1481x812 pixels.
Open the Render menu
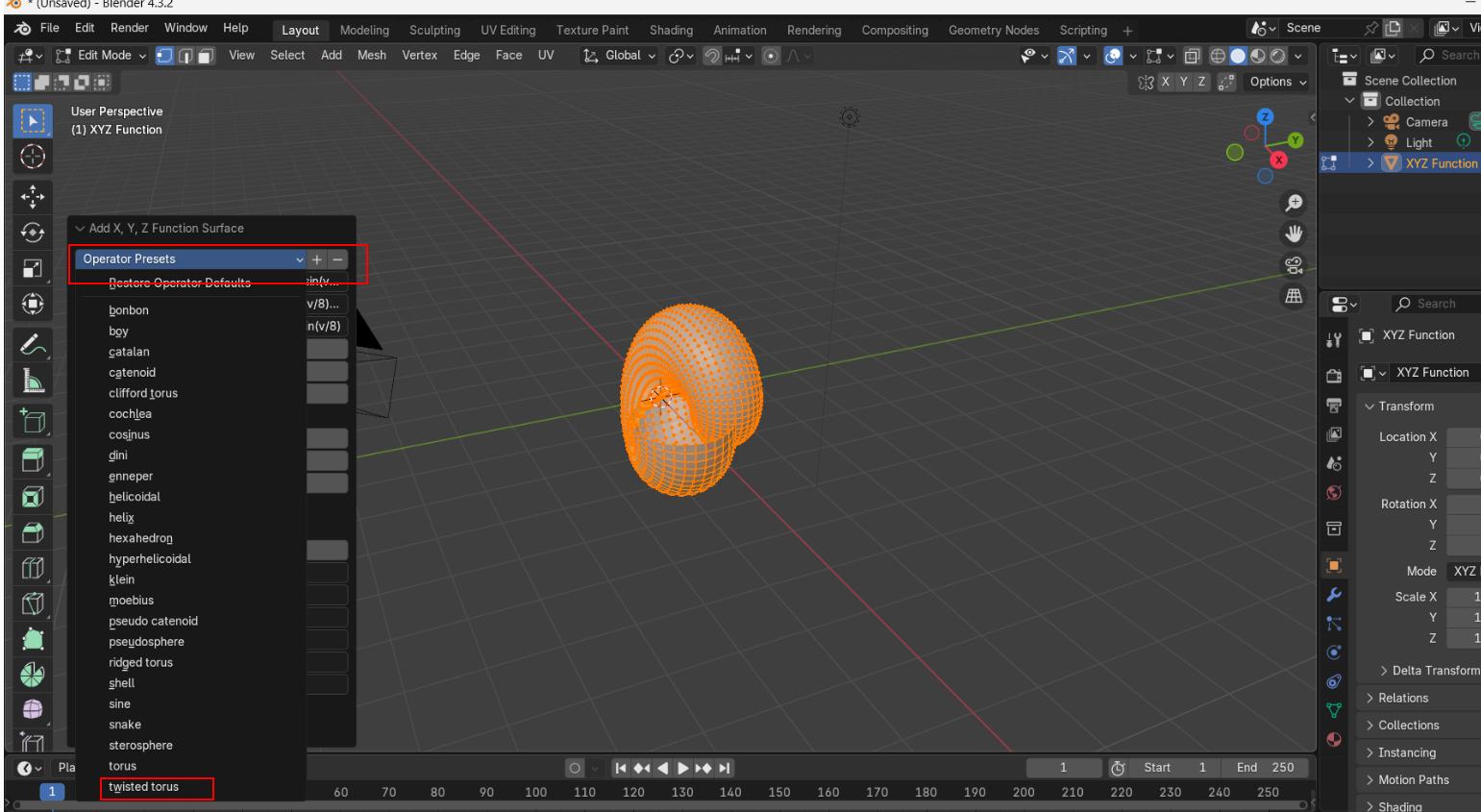[130, 29]
